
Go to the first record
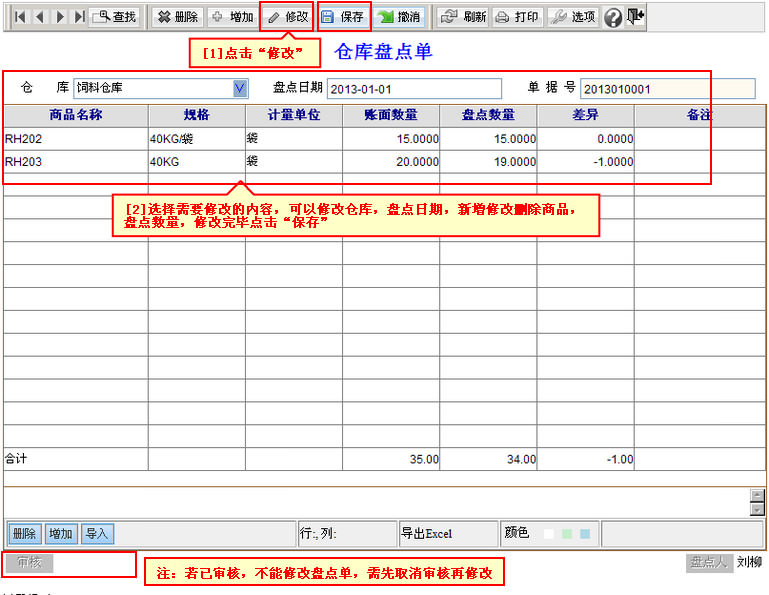click(x=19, y=17)
